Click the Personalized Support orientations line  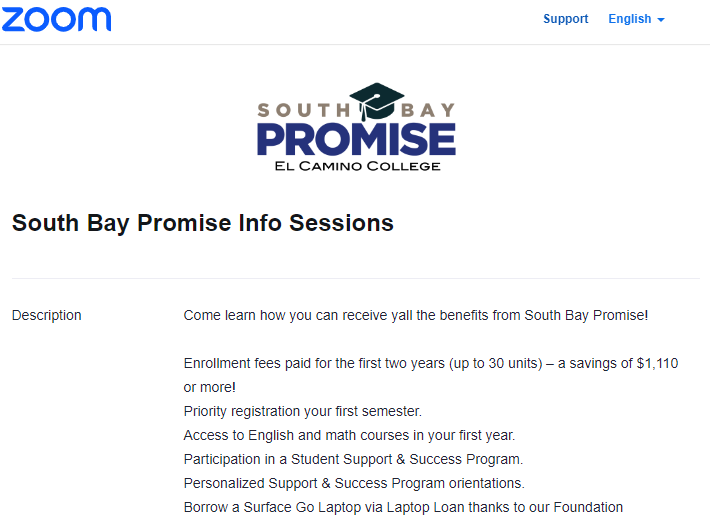pyautogui.click(x=354, y=483)
